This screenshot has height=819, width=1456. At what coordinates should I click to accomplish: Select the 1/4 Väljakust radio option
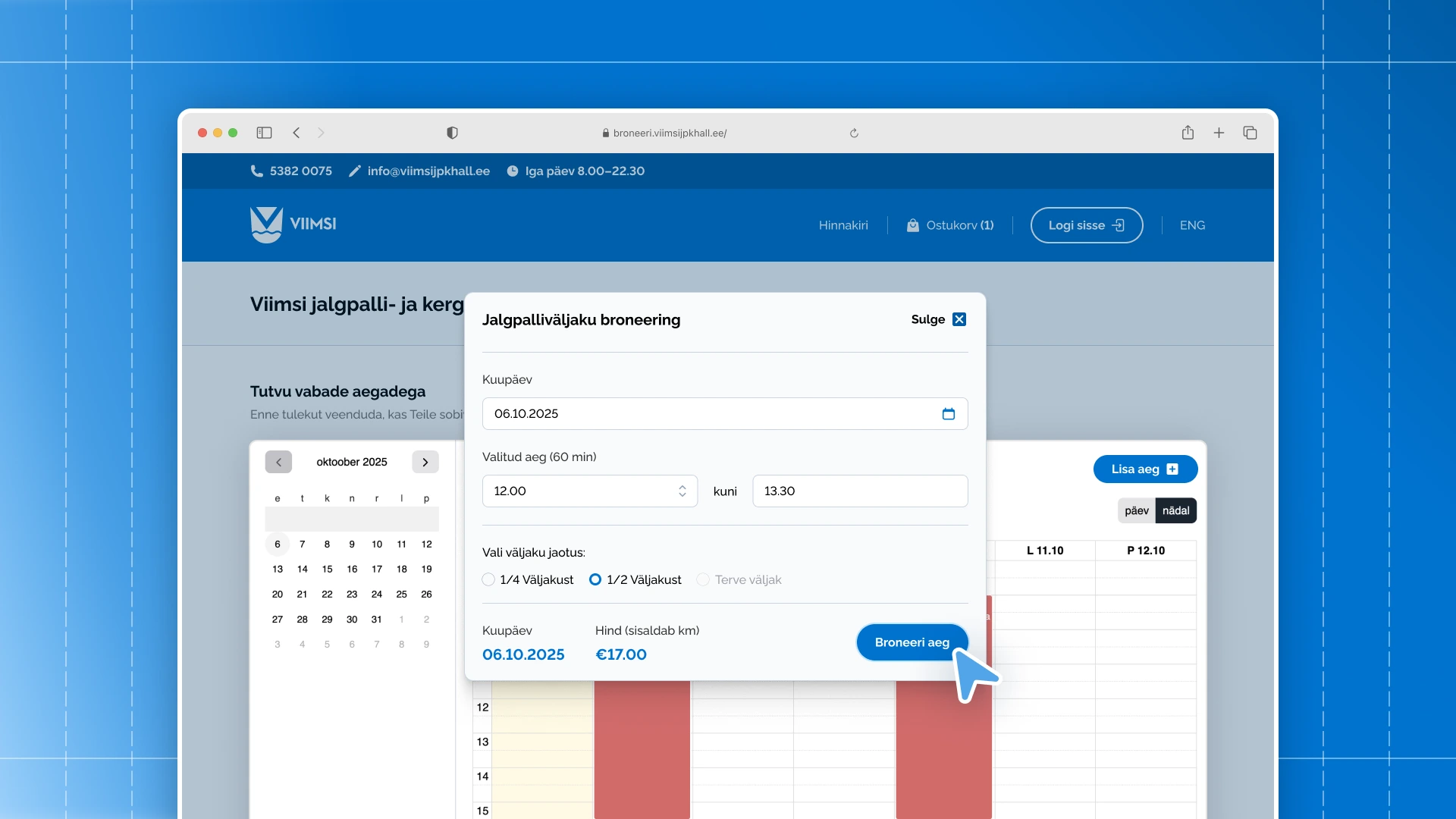click(x=488, y=579)
